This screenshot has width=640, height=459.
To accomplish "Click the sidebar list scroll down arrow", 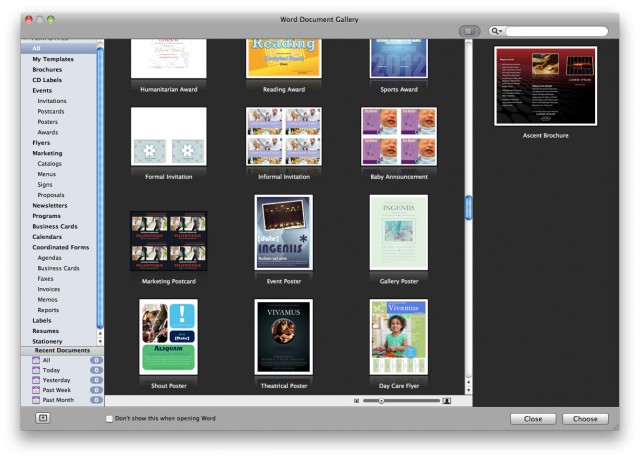I will (x=100, y=341).
